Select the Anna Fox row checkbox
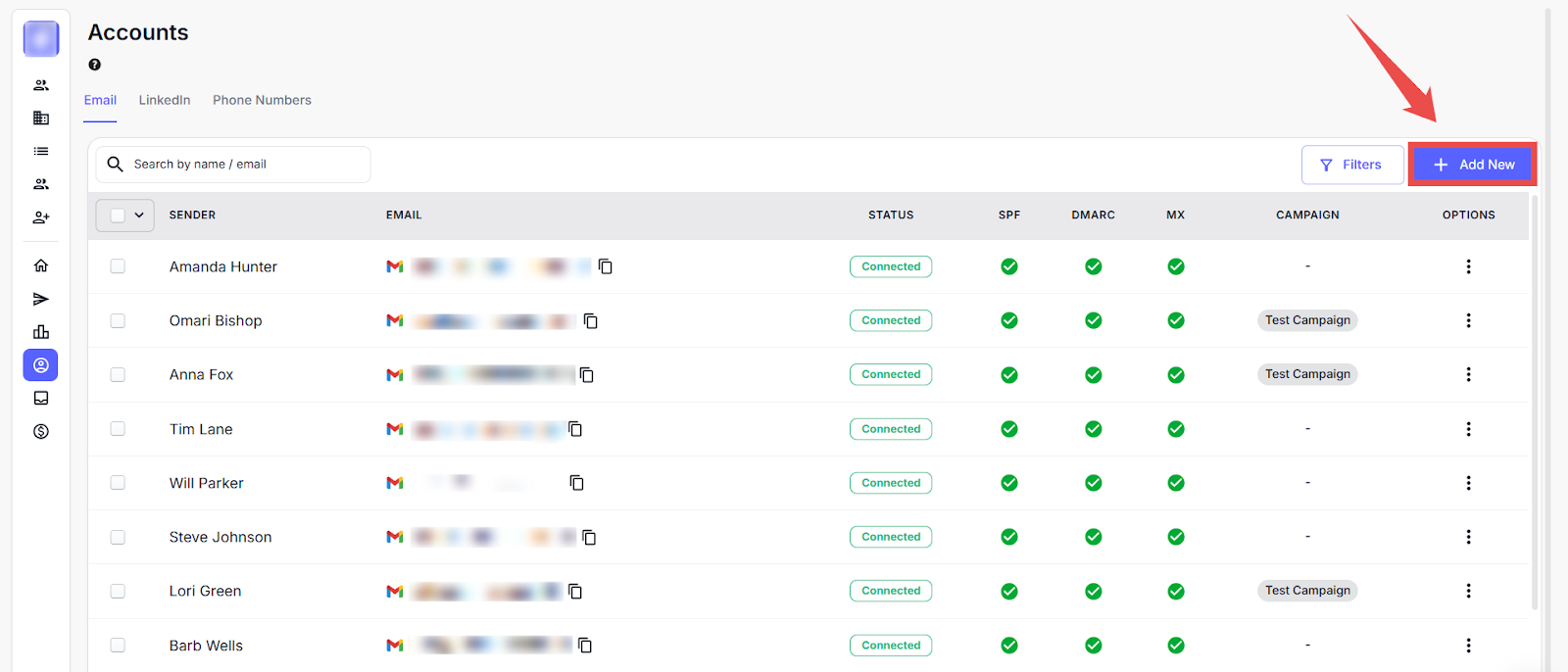This screenshot has height=672, width=1568. coord(118,374)
